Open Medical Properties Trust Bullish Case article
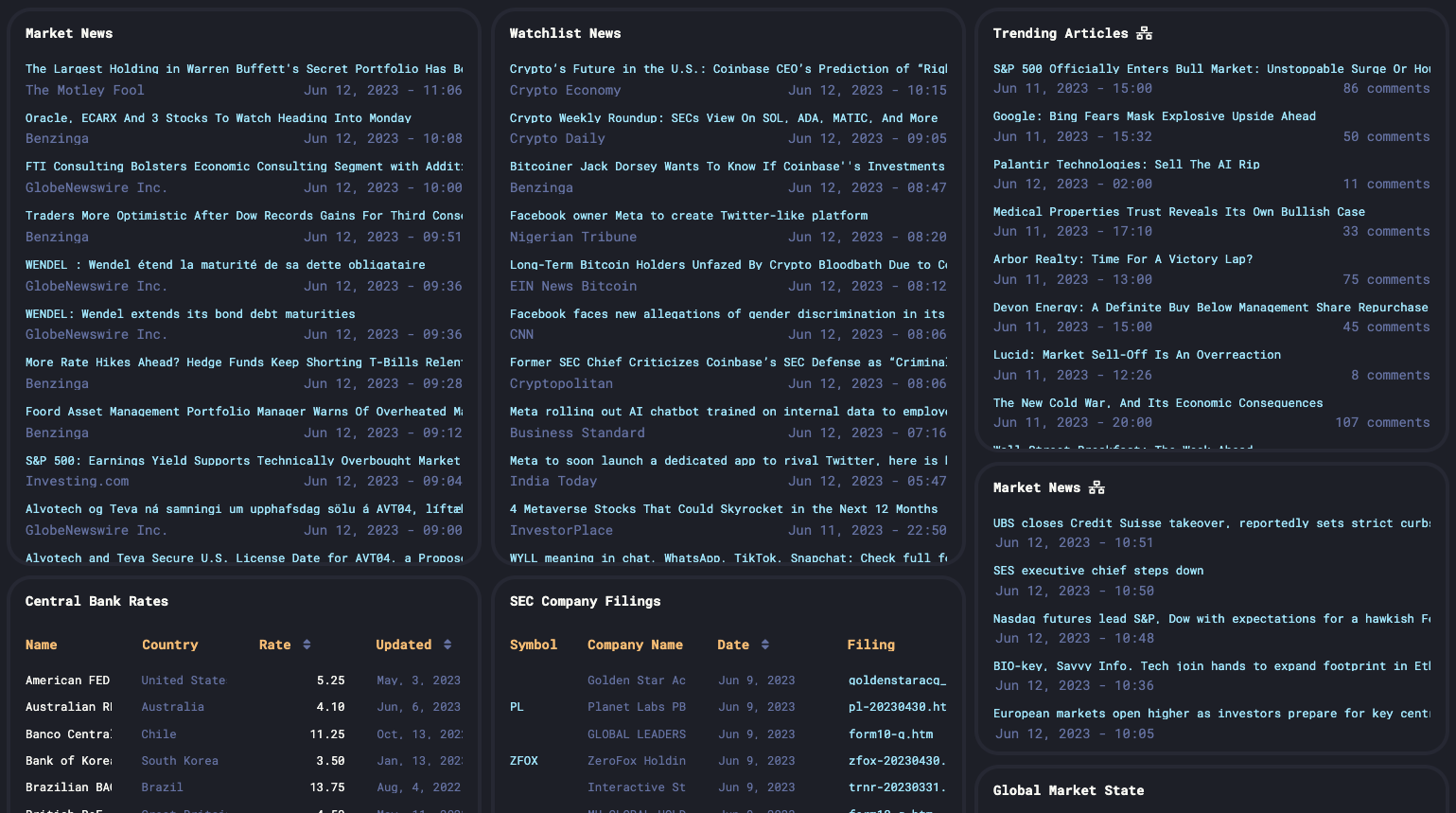Screen dimensions: 1456x813 coord(1179,212)
